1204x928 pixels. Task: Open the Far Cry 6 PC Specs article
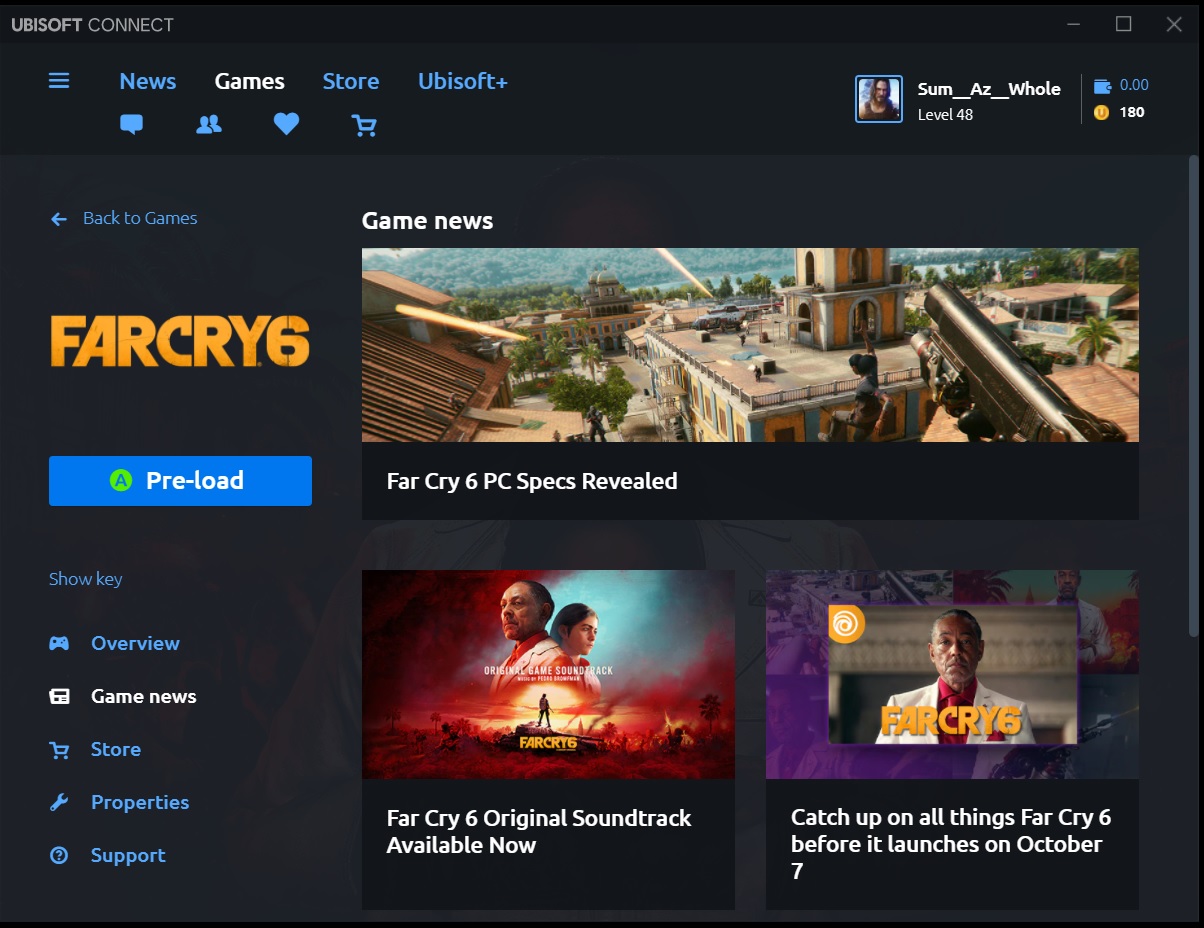point(749,383)
